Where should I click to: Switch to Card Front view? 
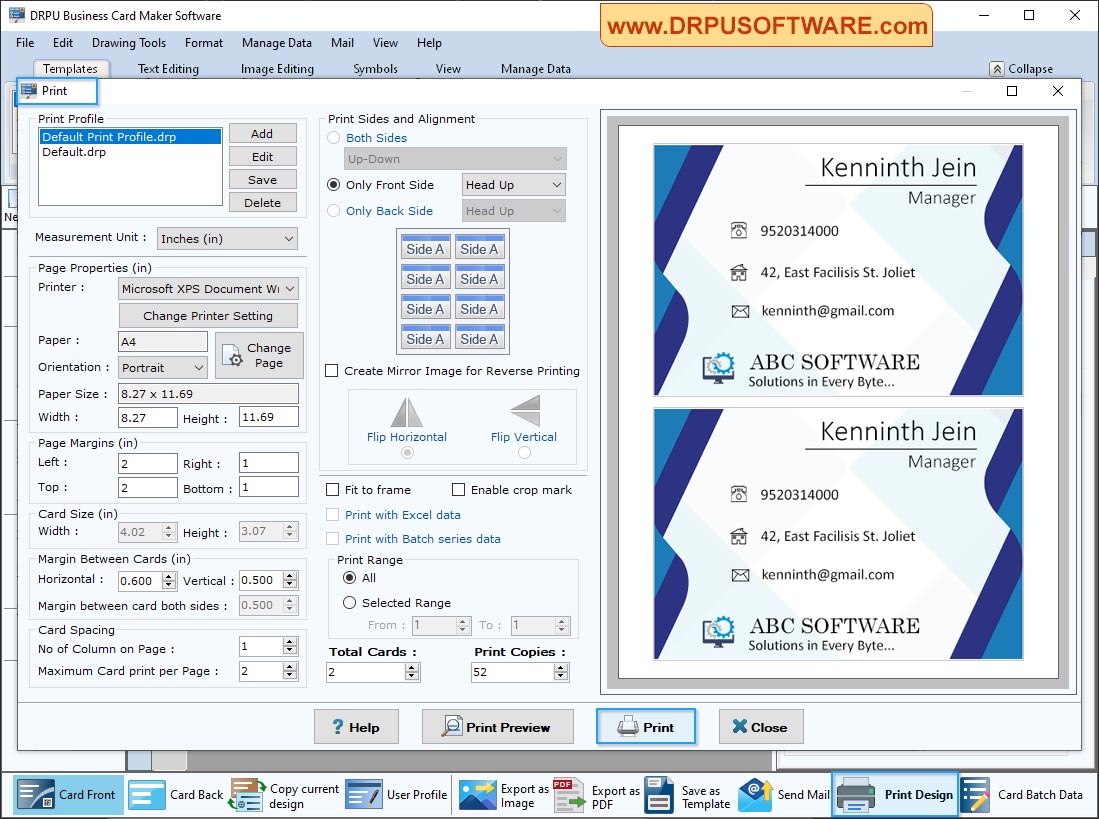tap(67, 794)
